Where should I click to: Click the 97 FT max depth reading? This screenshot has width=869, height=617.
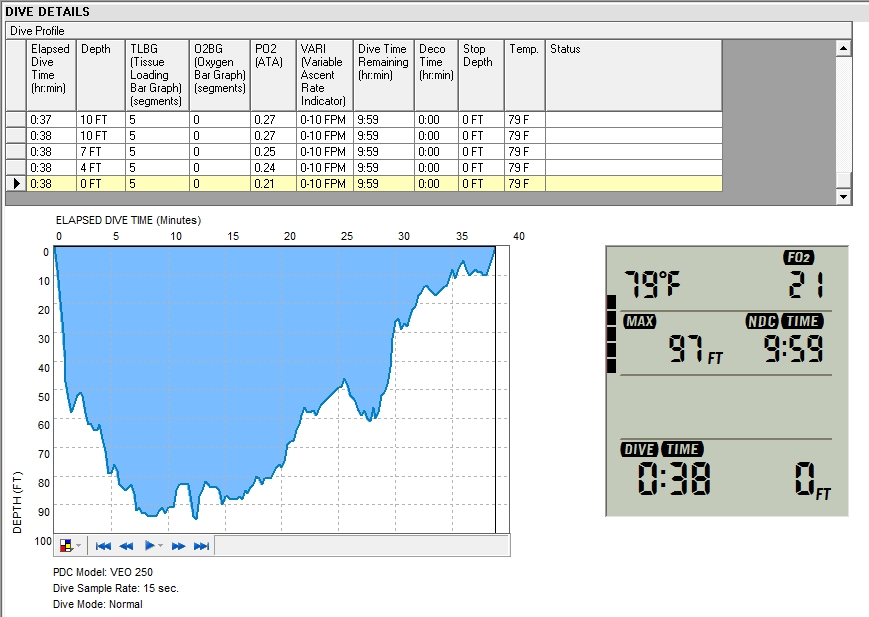point(696,350)
